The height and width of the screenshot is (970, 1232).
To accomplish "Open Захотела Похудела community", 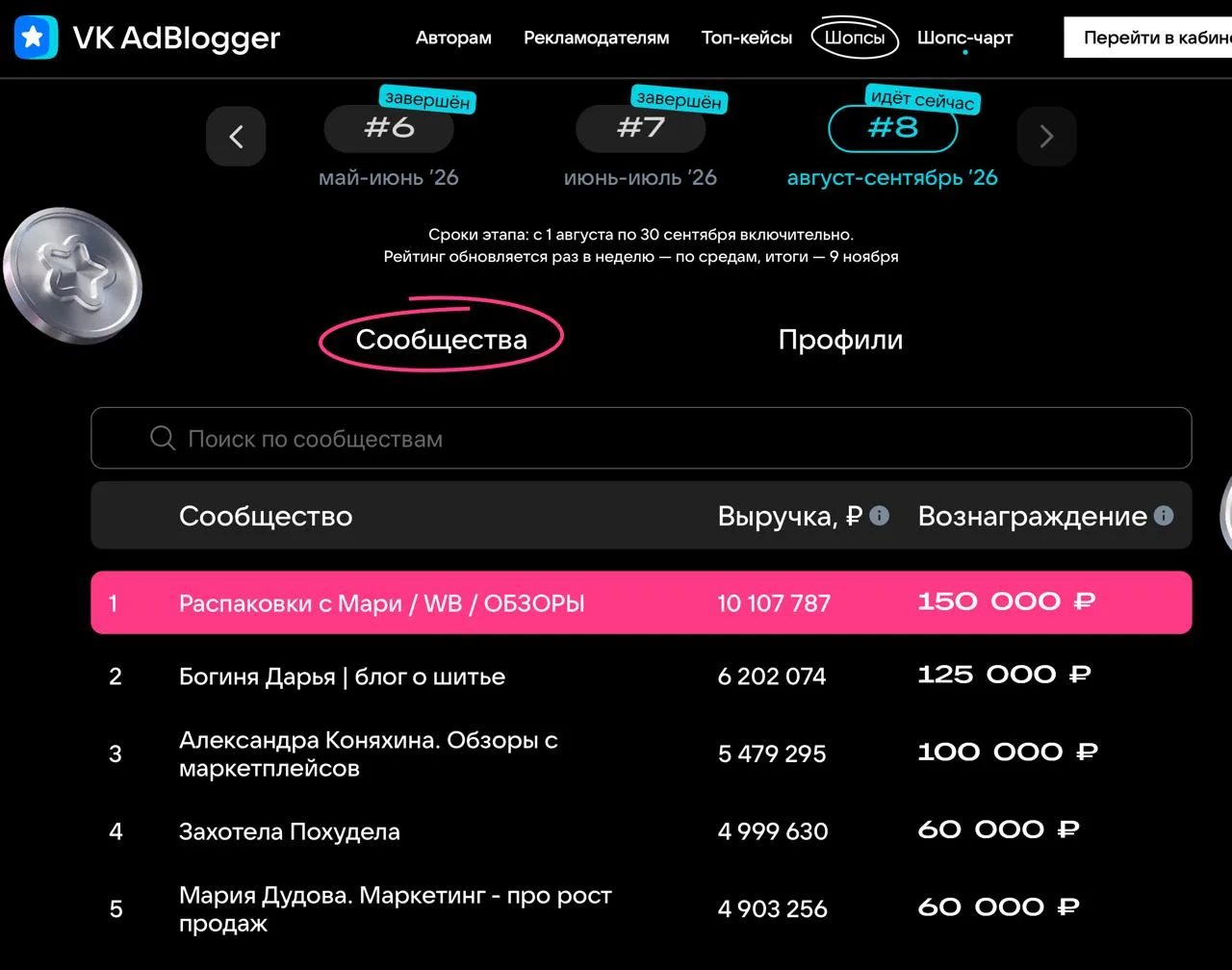I will click(289, 831).
